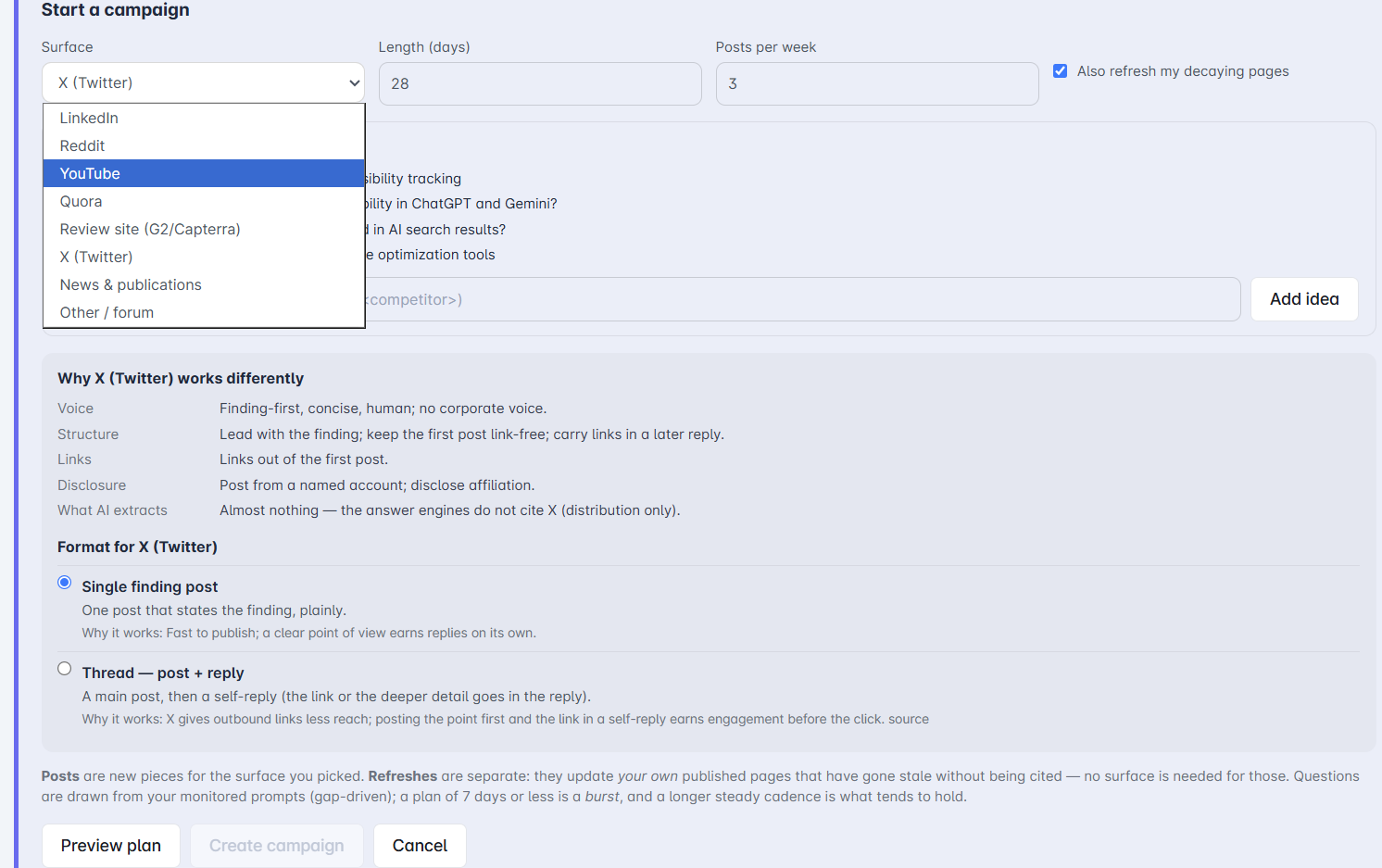1382x868 pixels.
Task: Click the 'Format for X (Twitter)' heading
Action: pos(137,547)
